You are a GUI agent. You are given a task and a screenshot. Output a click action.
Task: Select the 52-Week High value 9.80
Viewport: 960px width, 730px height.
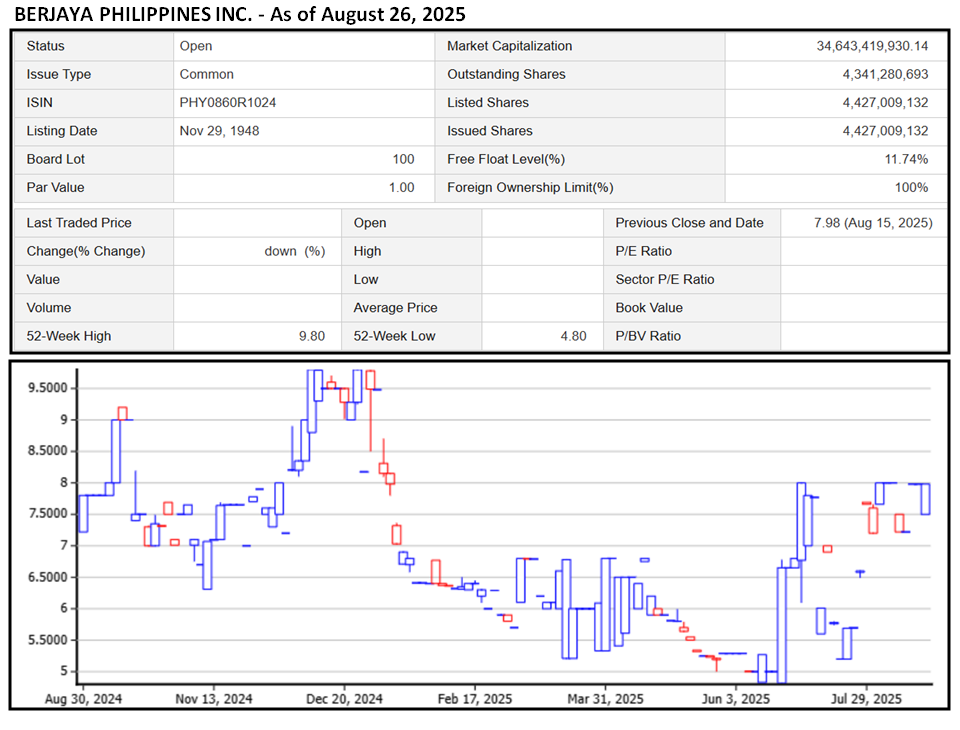coord(312,336)
